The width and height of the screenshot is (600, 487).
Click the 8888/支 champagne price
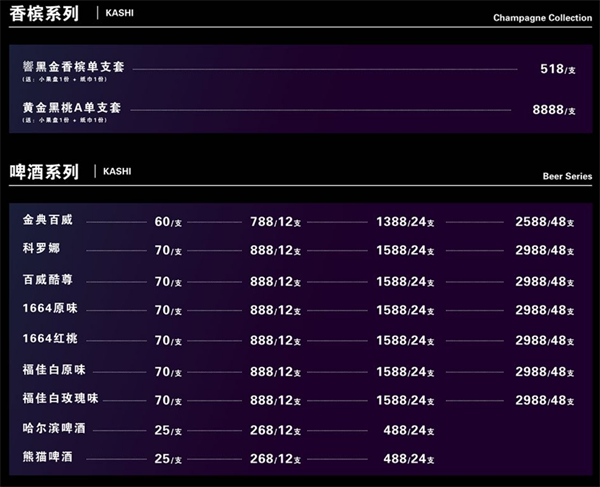point(554,110)
